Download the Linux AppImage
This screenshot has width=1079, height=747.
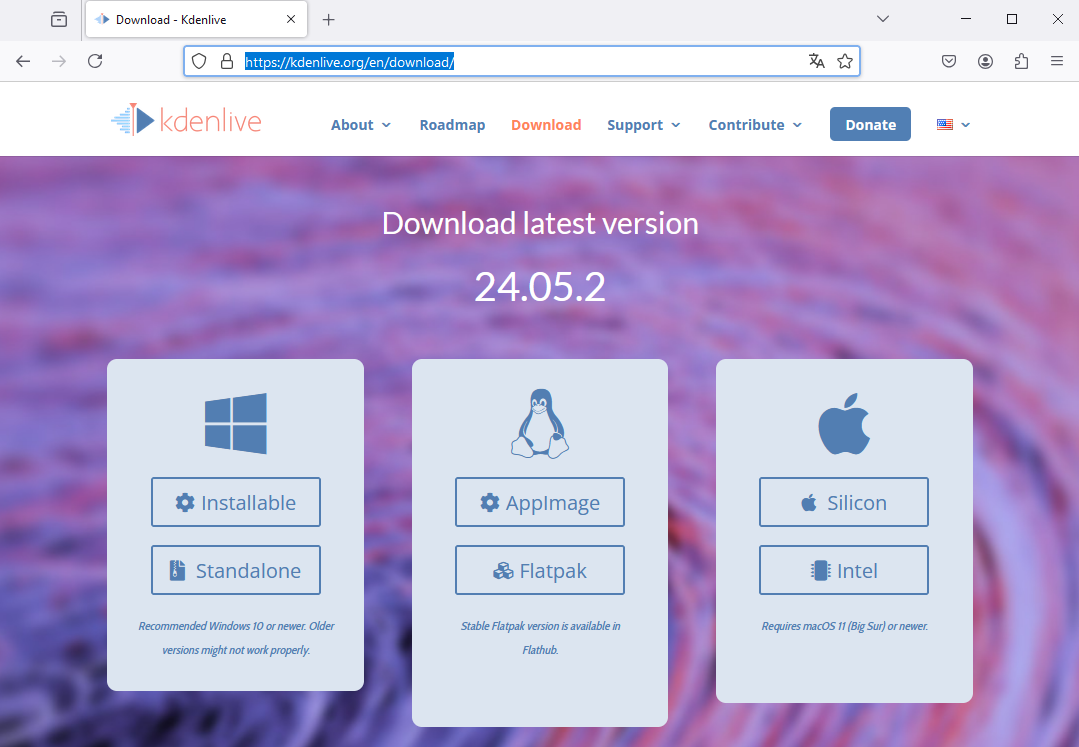point(540,502)
